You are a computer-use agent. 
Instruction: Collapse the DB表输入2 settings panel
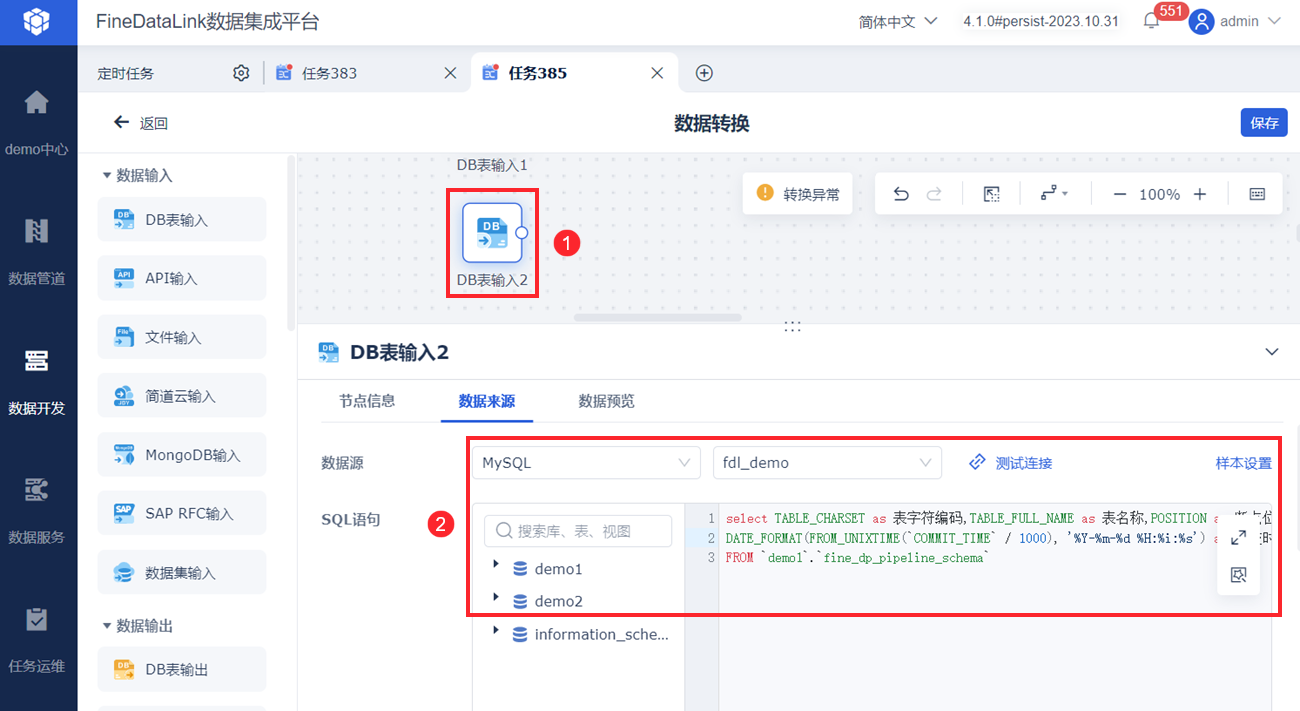coord(1272,352)
